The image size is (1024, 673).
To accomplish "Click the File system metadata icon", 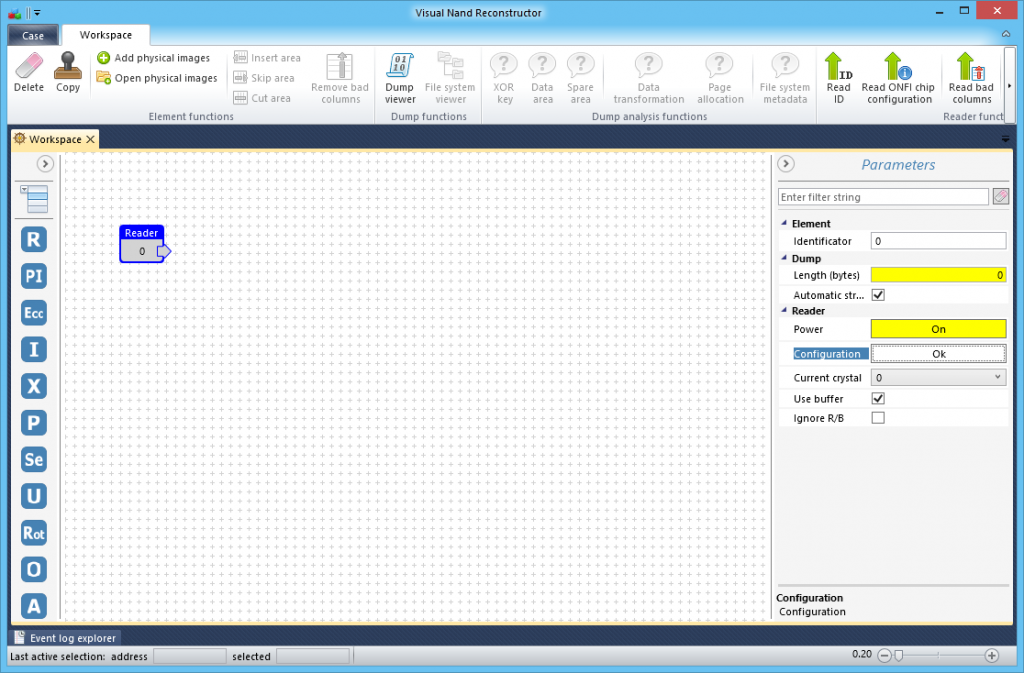I will (785, 65).
